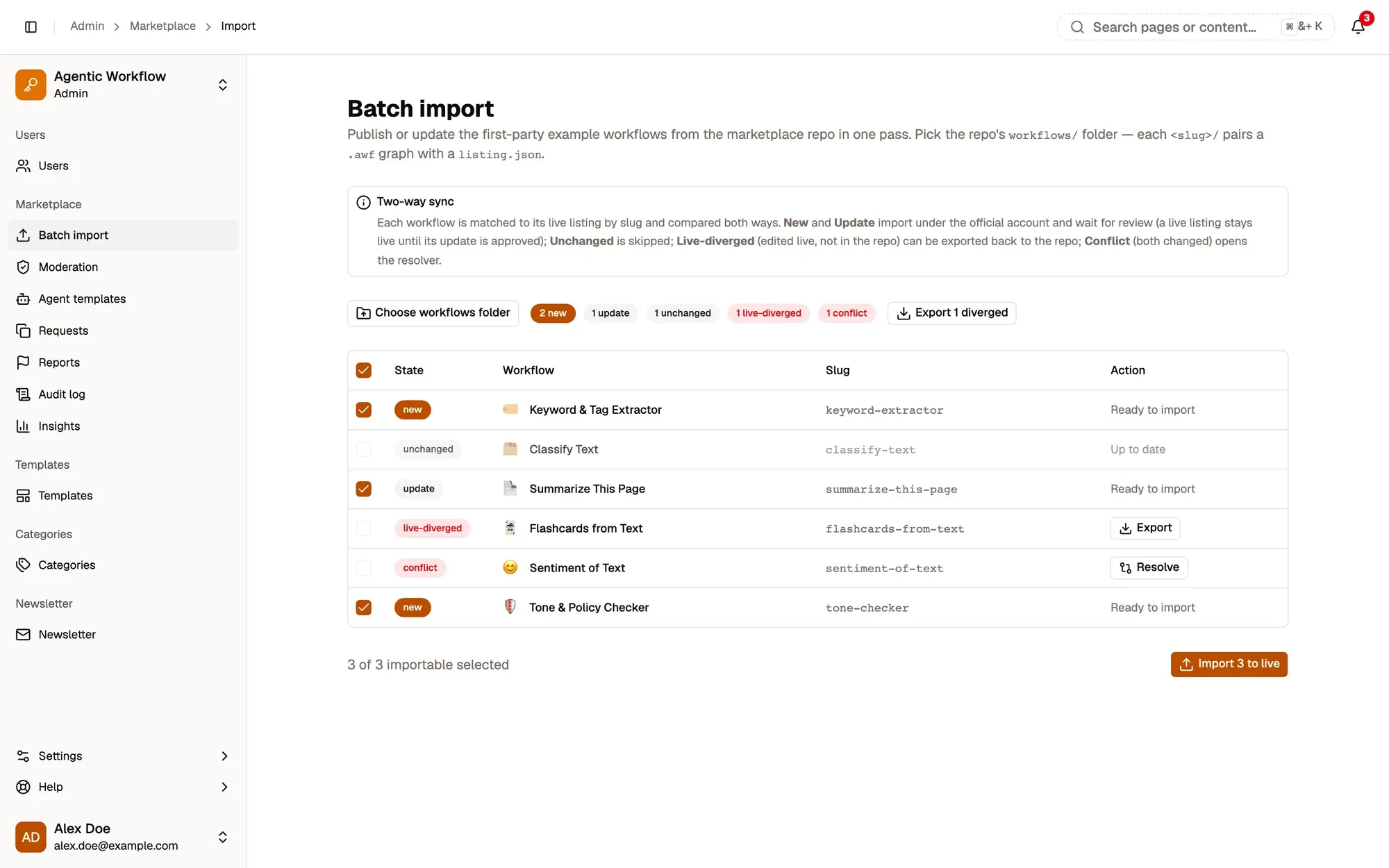Focus the Search pages or content field
Image resolution: width=1389 pixels, height=868 pixels.
(1195, 27)
